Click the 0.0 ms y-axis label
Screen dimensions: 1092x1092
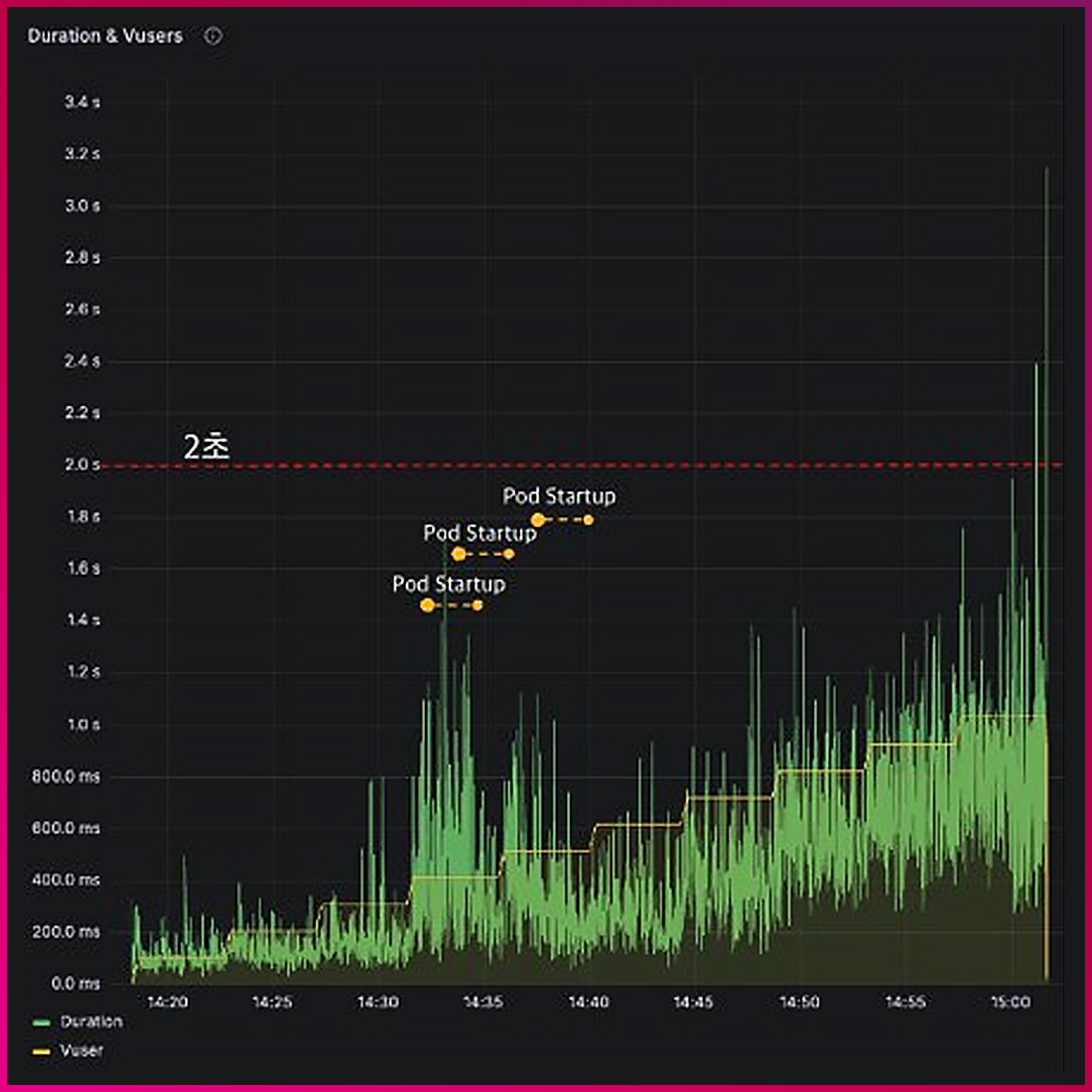coord(75,983)
